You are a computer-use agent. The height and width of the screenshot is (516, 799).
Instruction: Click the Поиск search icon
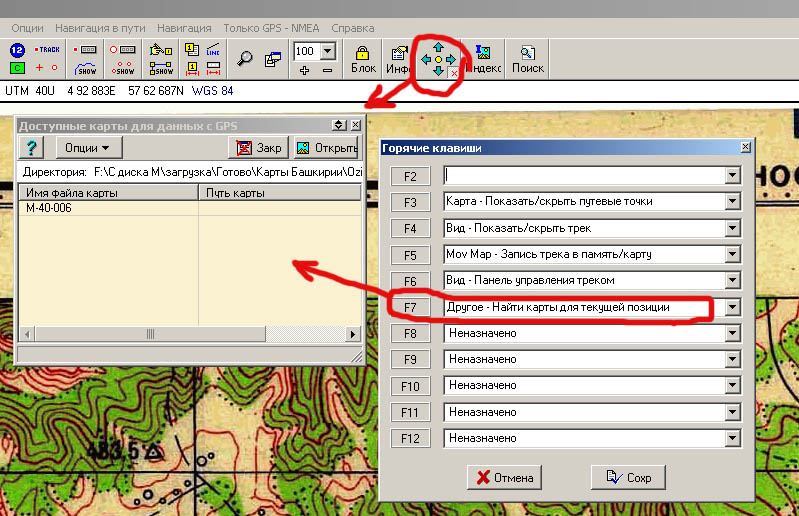pos(527,58)
